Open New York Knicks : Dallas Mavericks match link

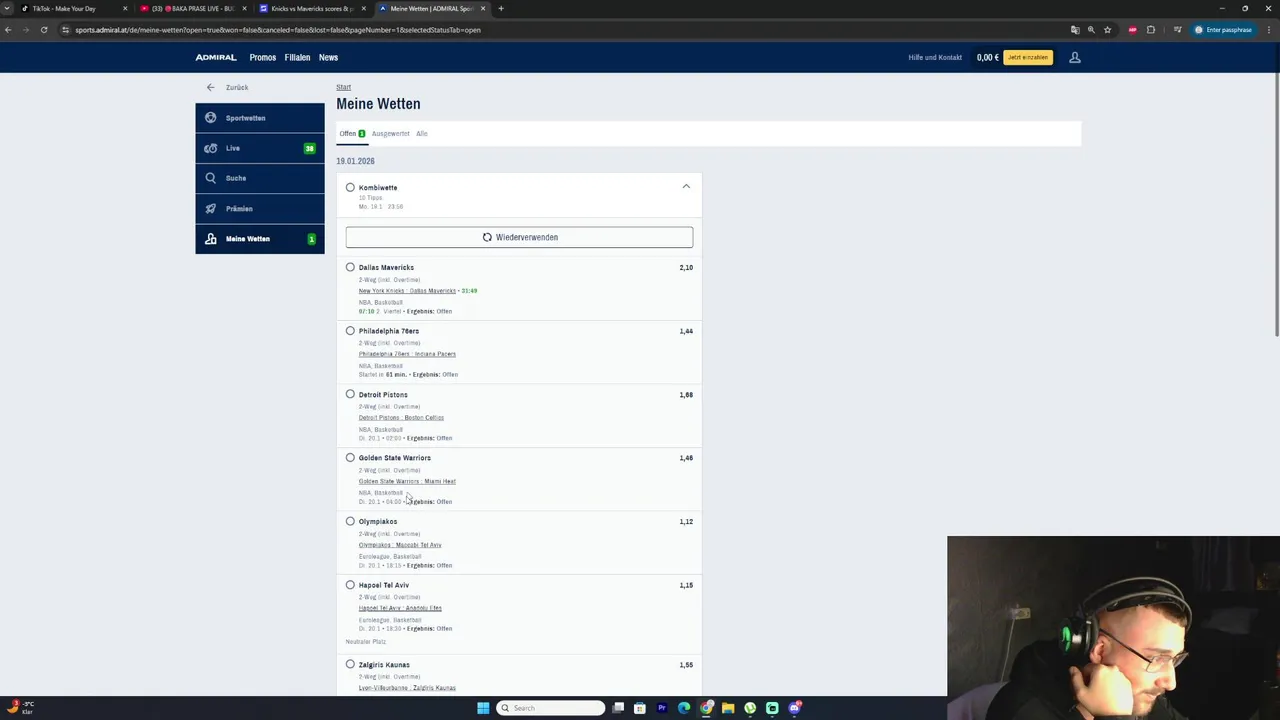point(407,291)
